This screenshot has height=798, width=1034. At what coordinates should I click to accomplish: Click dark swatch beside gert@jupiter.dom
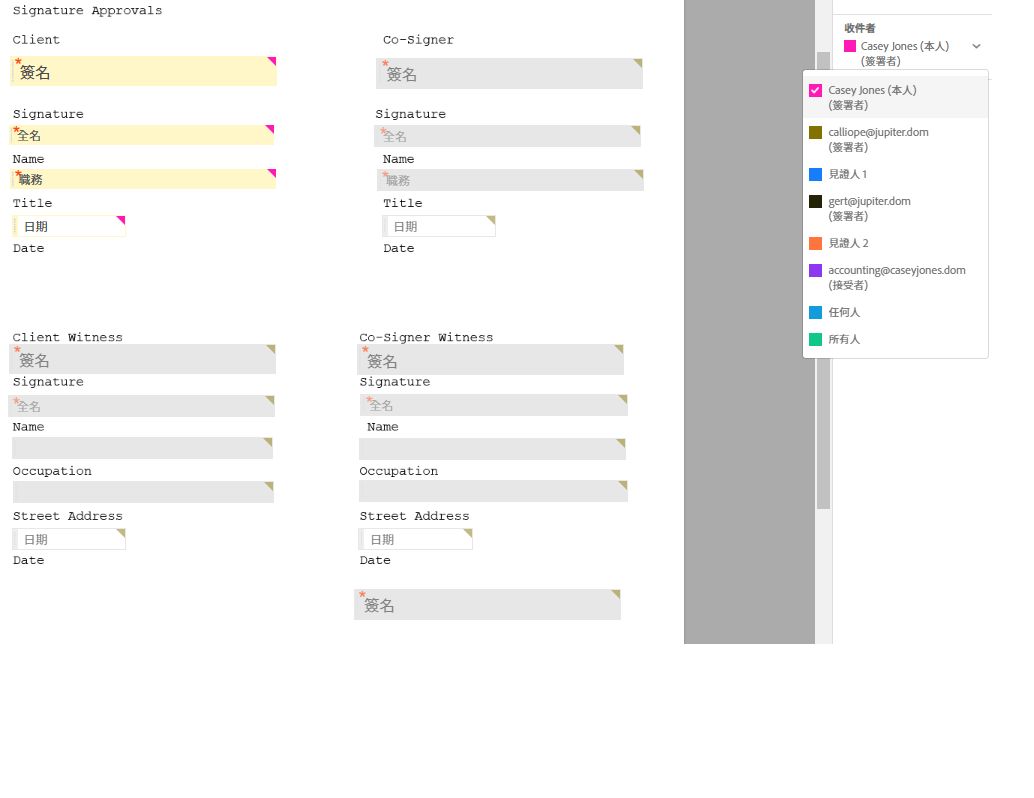816,202
